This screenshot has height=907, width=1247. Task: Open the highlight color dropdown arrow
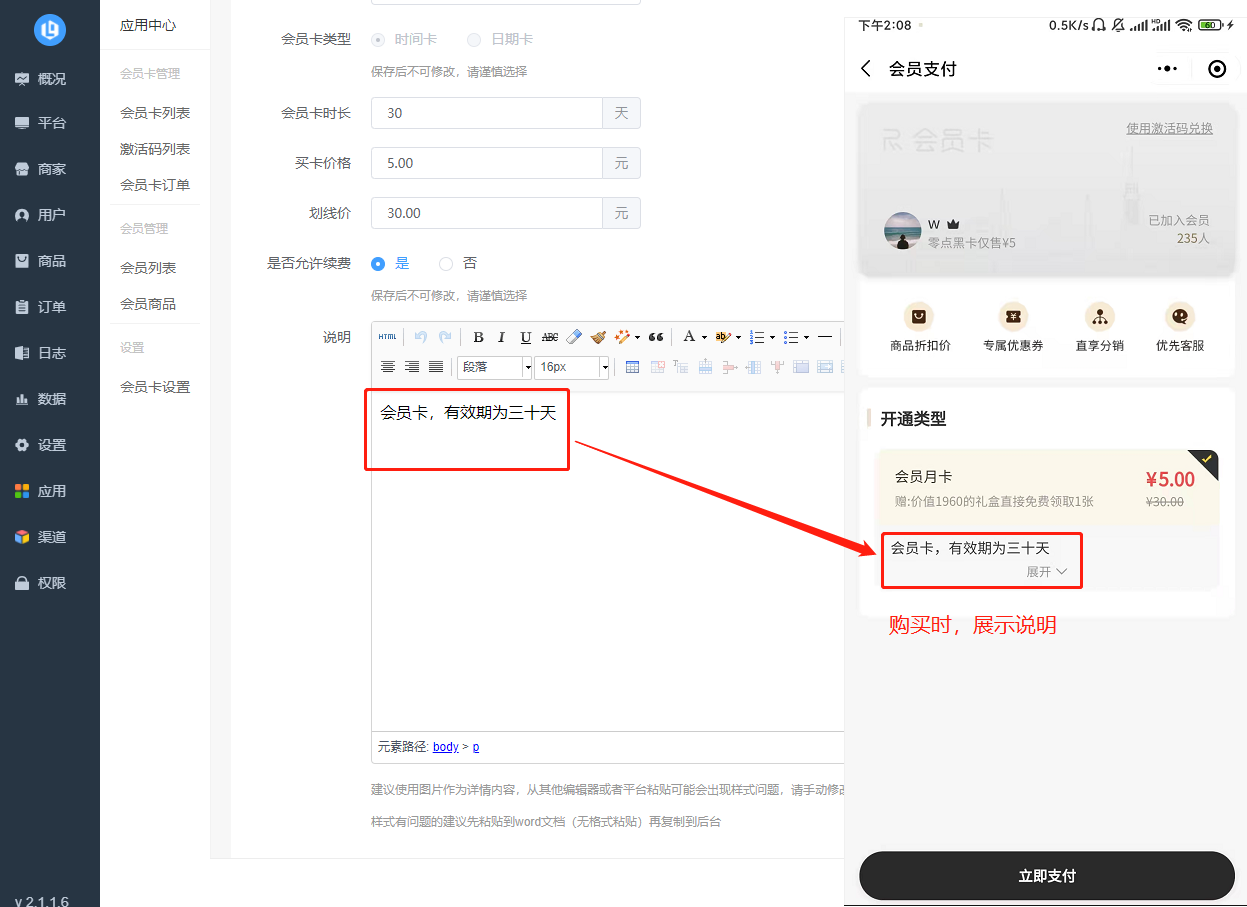click(738, 337)
